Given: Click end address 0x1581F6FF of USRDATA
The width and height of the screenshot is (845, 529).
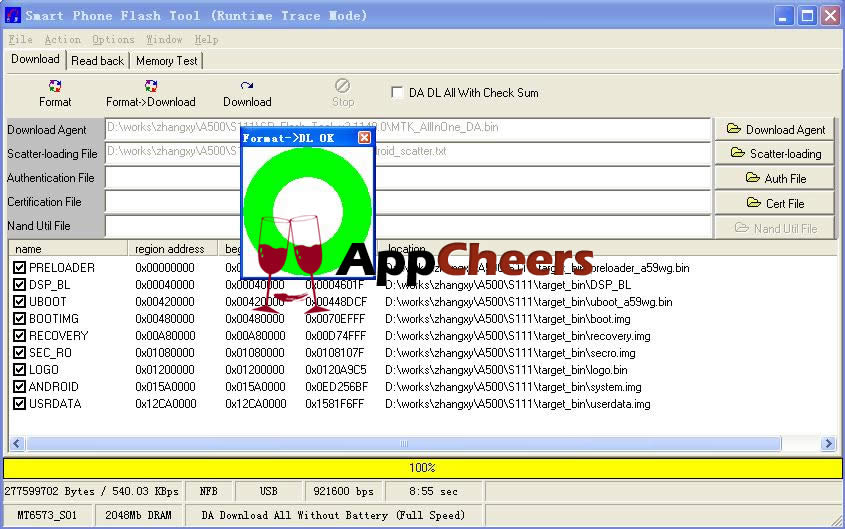Looking at the screenshot, I should click(334, 403).
